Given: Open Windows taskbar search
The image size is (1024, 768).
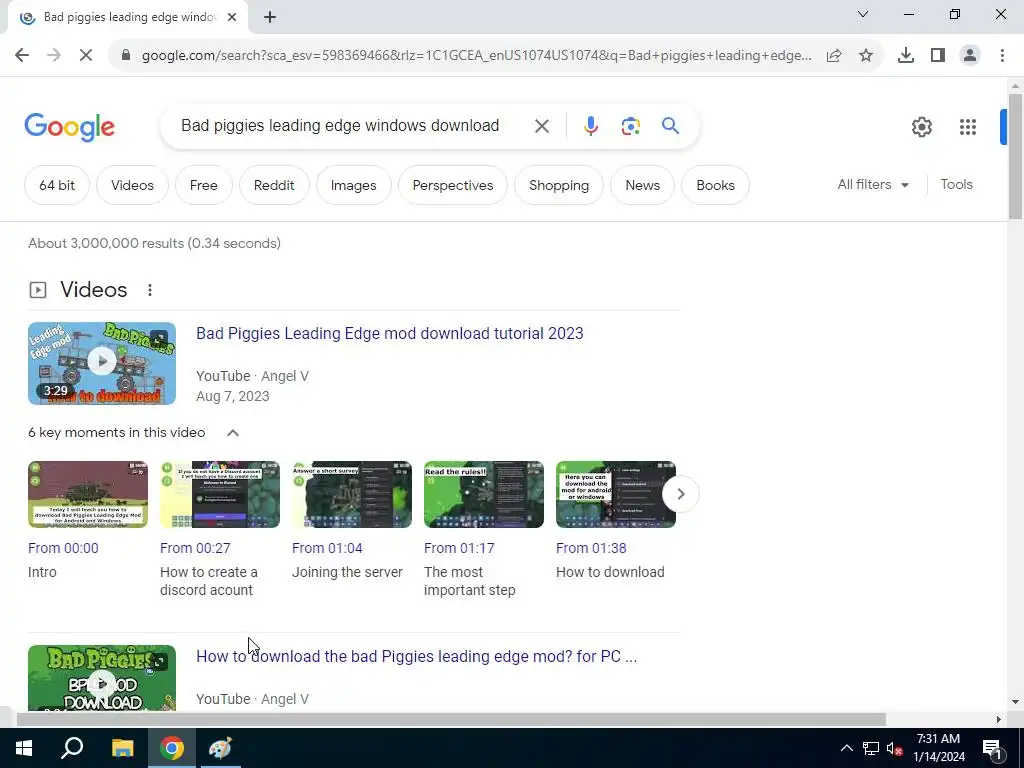Looking at the screenshot, I should pyautogui.click(x=72, y=748).
